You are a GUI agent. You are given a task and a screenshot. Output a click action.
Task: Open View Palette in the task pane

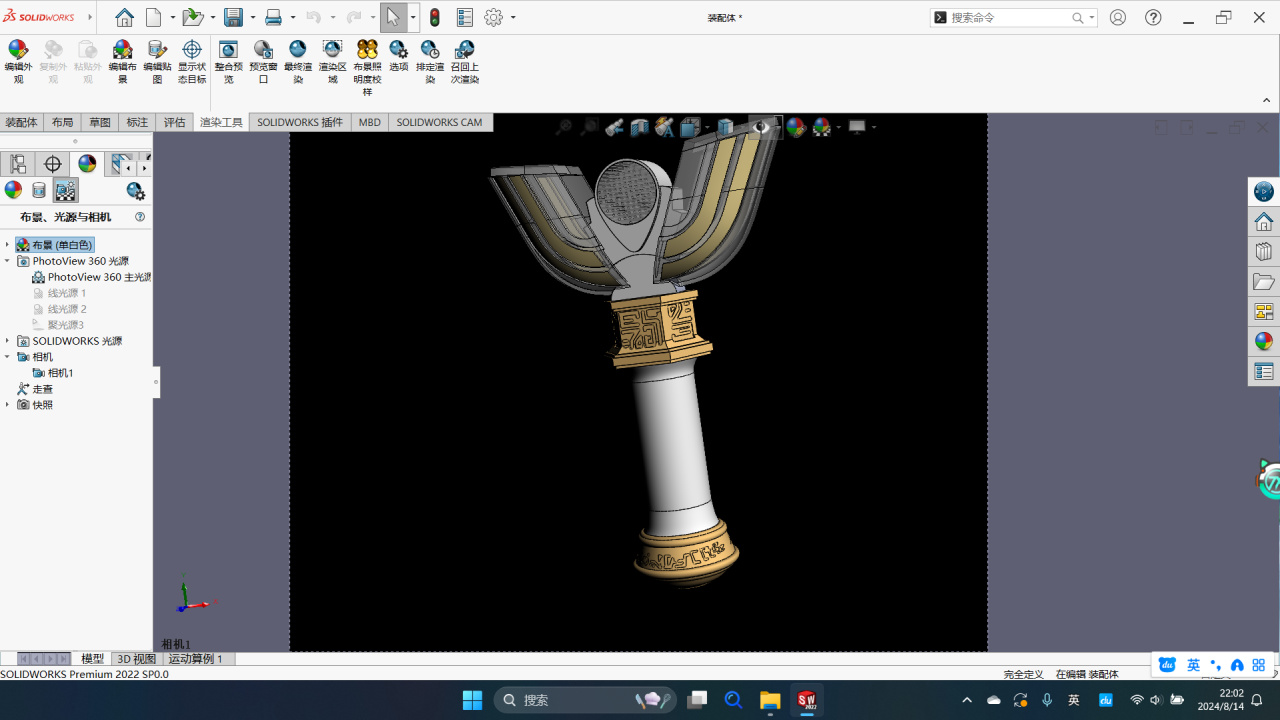coord(1264,312)
